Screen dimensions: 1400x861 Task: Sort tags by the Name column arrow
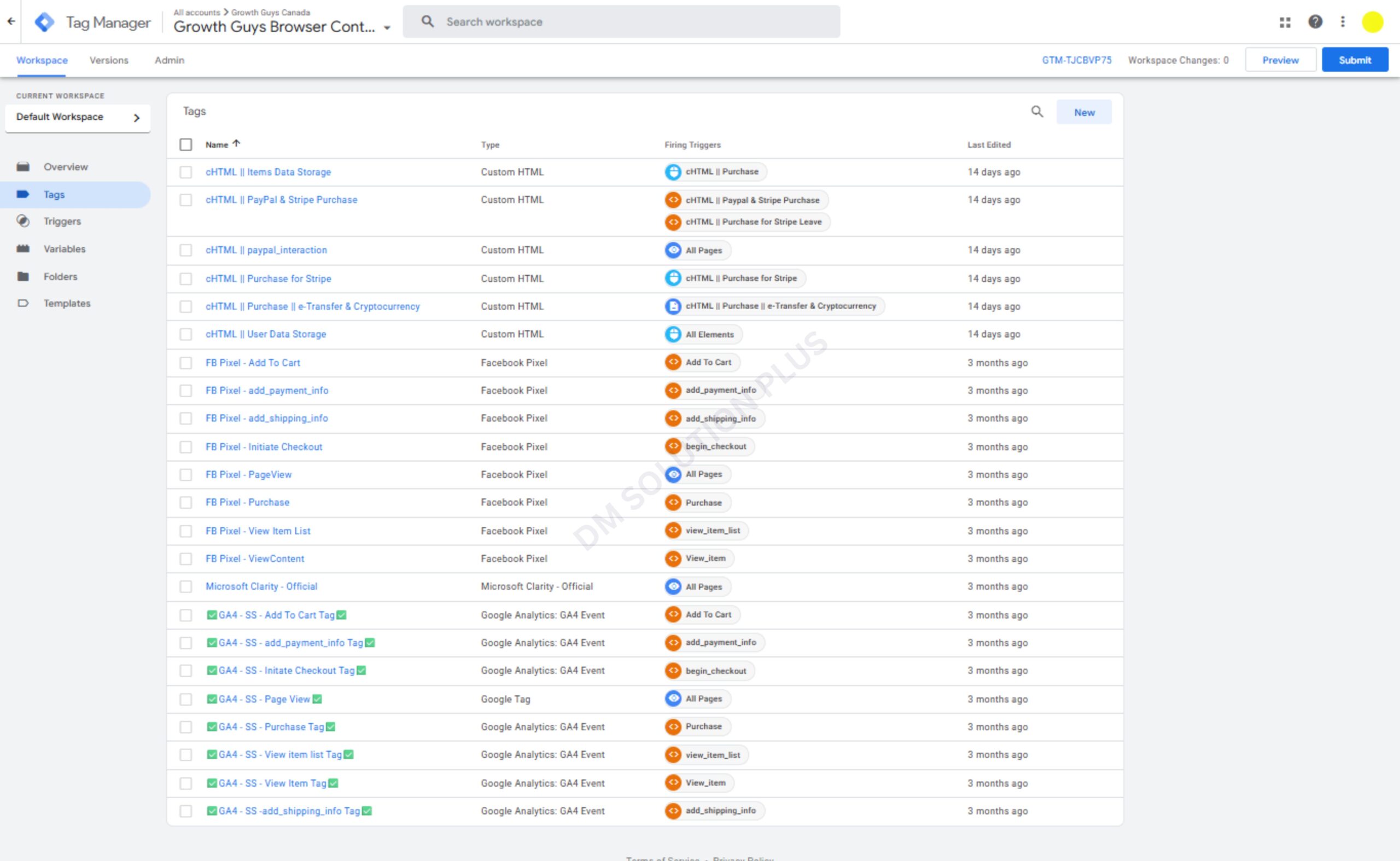236,144
